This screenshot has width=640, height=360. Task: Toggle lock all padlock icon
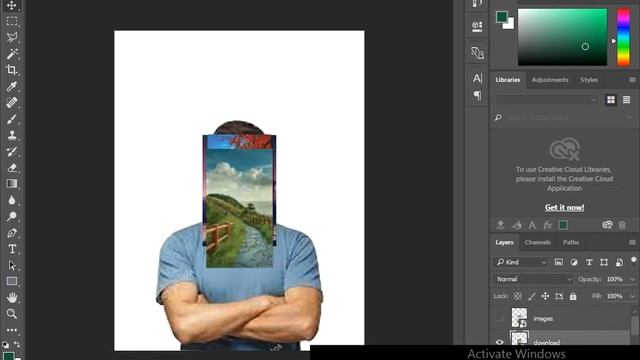[573, 296]
